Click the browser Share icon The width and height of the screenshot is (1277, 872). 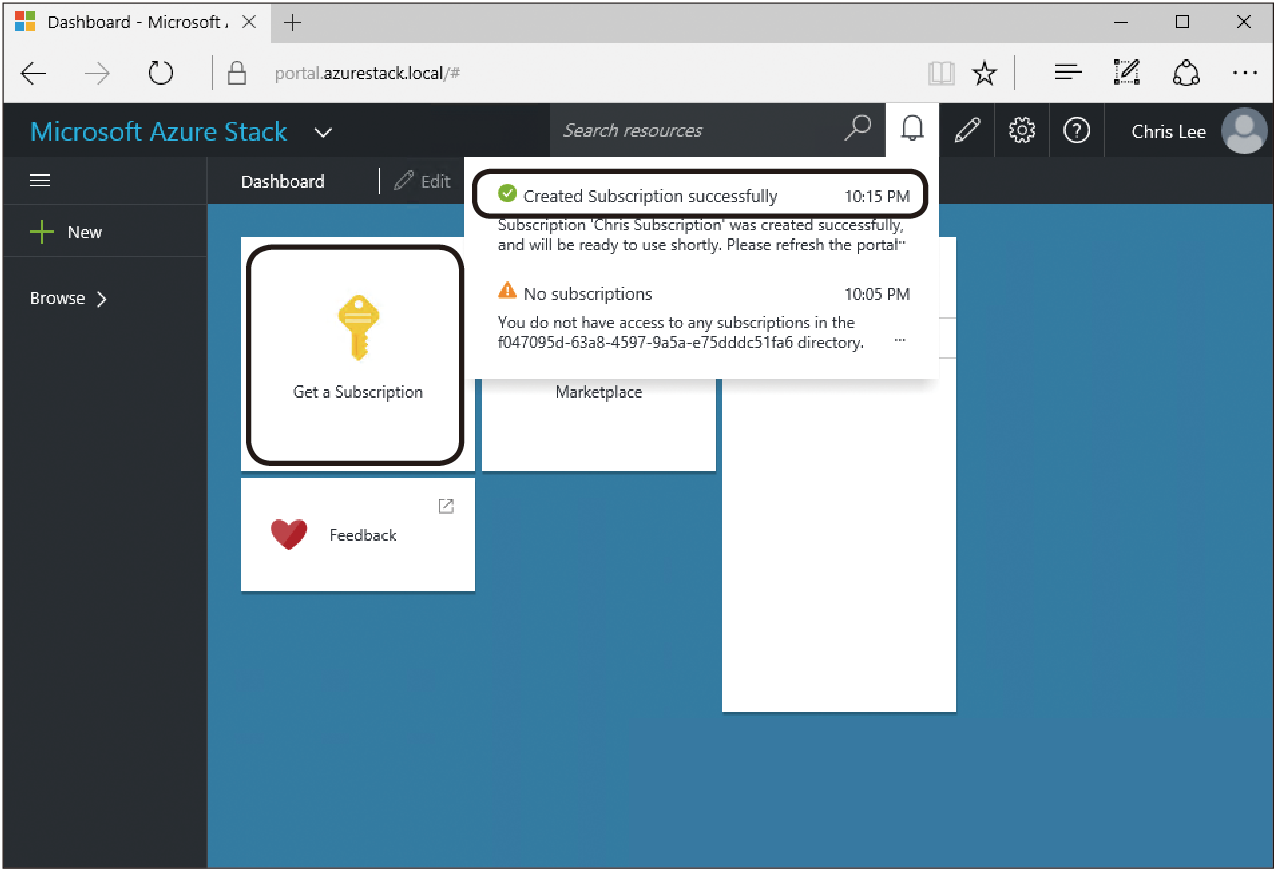pos(1186,72)
